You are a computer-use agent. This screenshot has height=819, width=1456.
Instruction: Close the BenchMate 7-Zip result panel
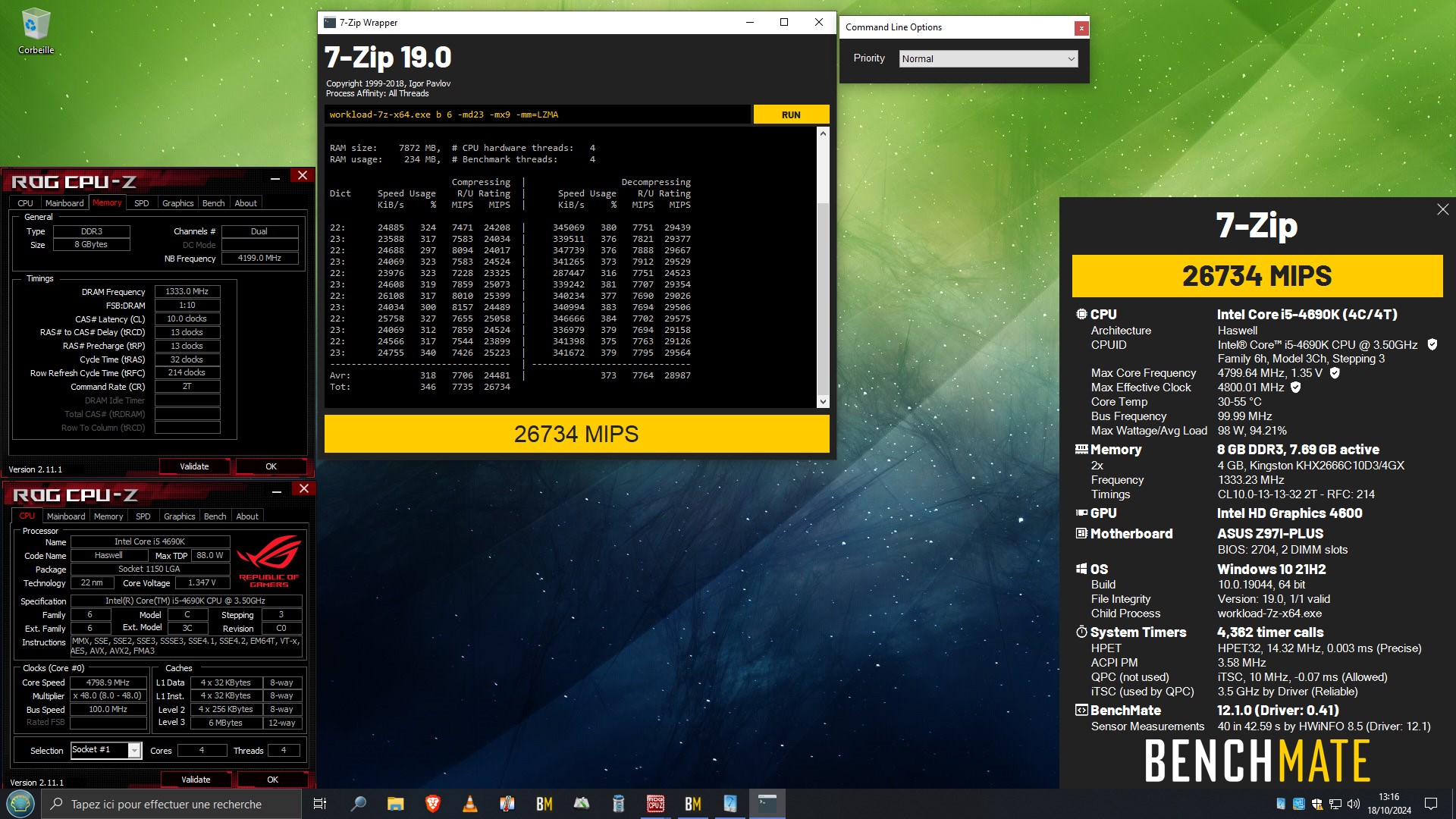tap(1442, 209)
